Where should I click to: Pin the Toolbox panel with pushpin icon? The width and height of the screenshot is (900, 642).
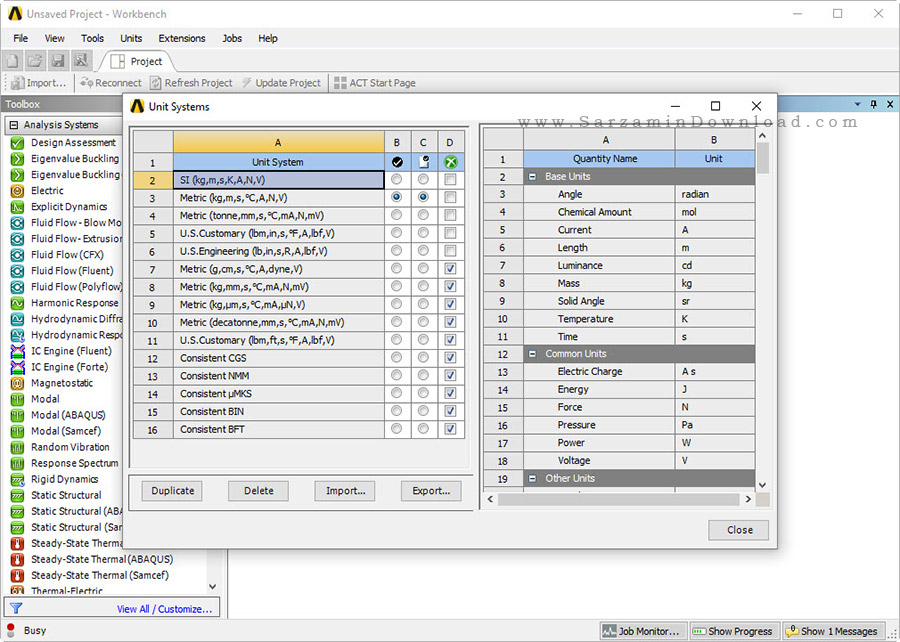[874, 104]
